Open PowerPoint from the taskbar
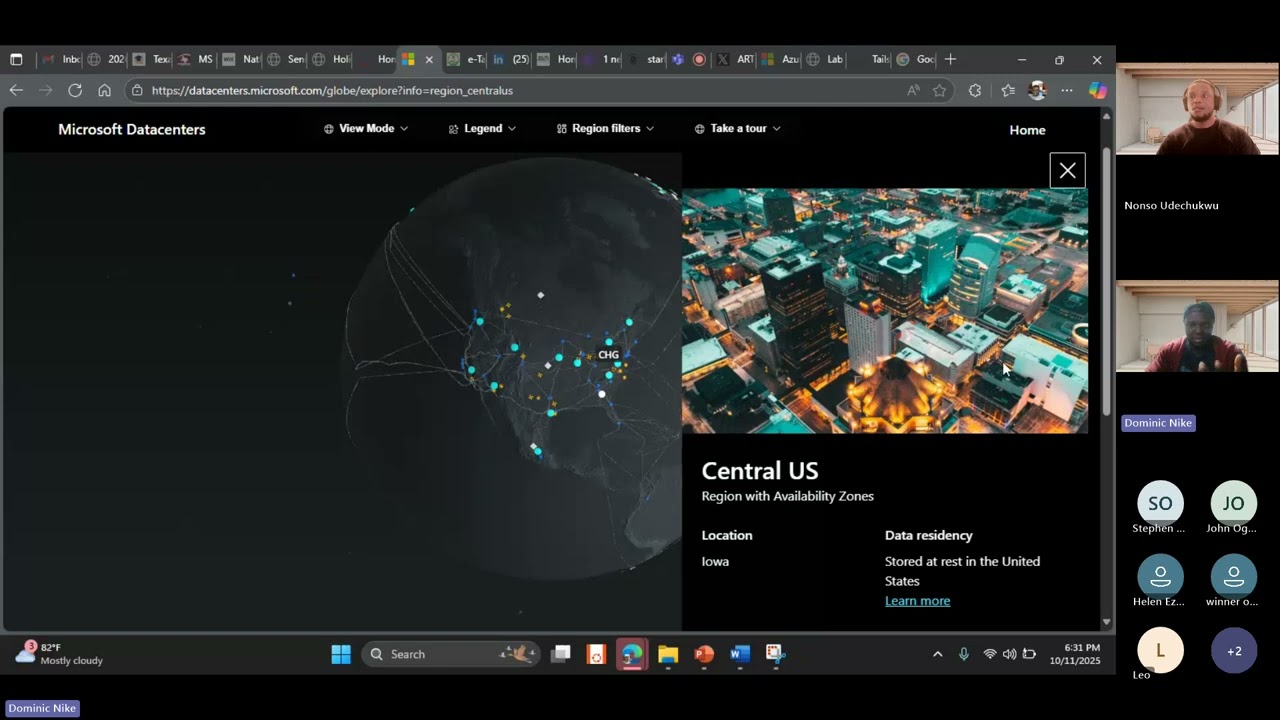The height and width of the screenshot is (720, 1280). pyautogui.click(x=704, y=654)
